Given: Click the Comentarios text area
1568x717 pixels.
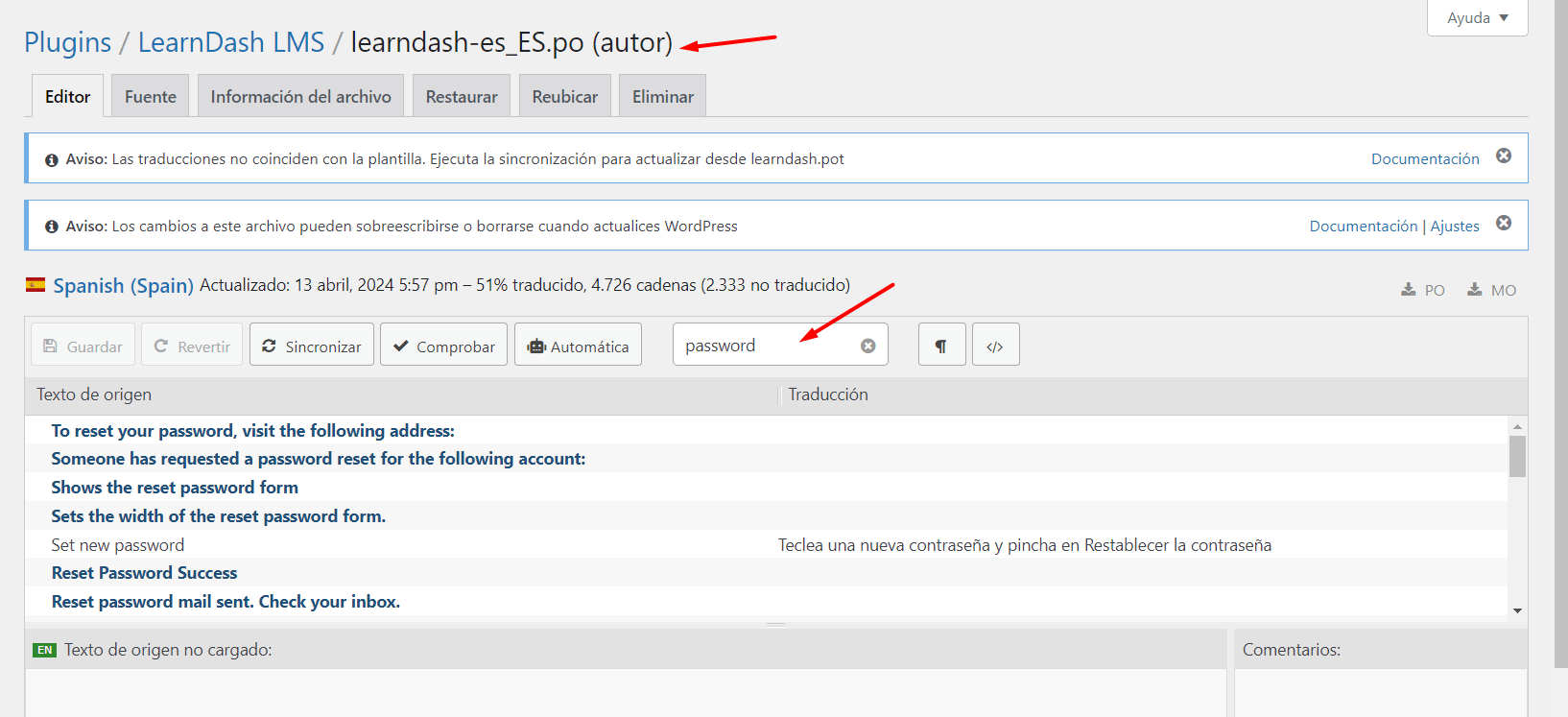Looking at the screenshot, I should click(x=1381, y=692).
